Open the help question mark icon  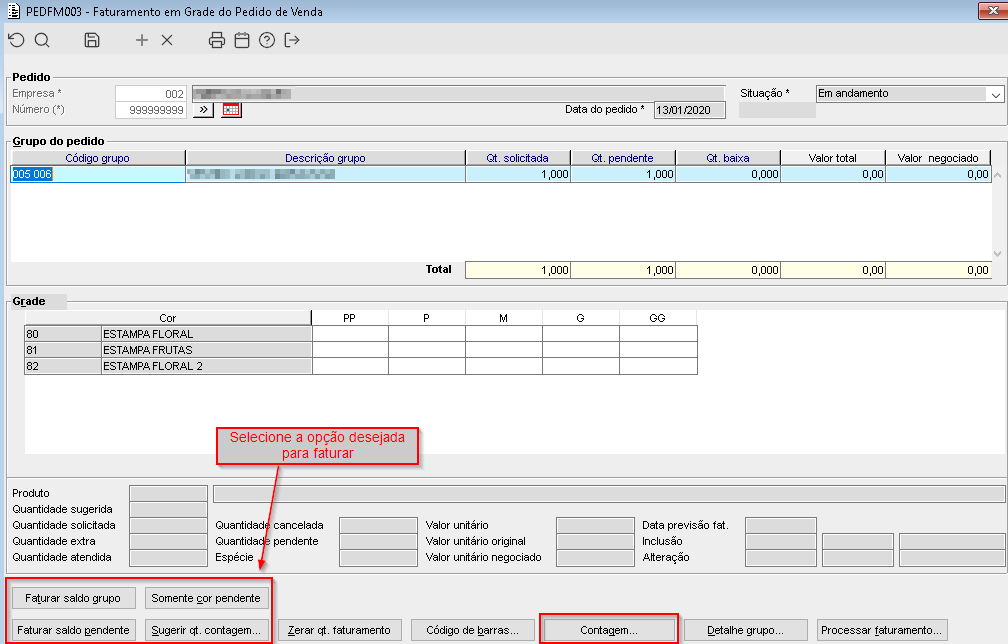tap(267, 40)
